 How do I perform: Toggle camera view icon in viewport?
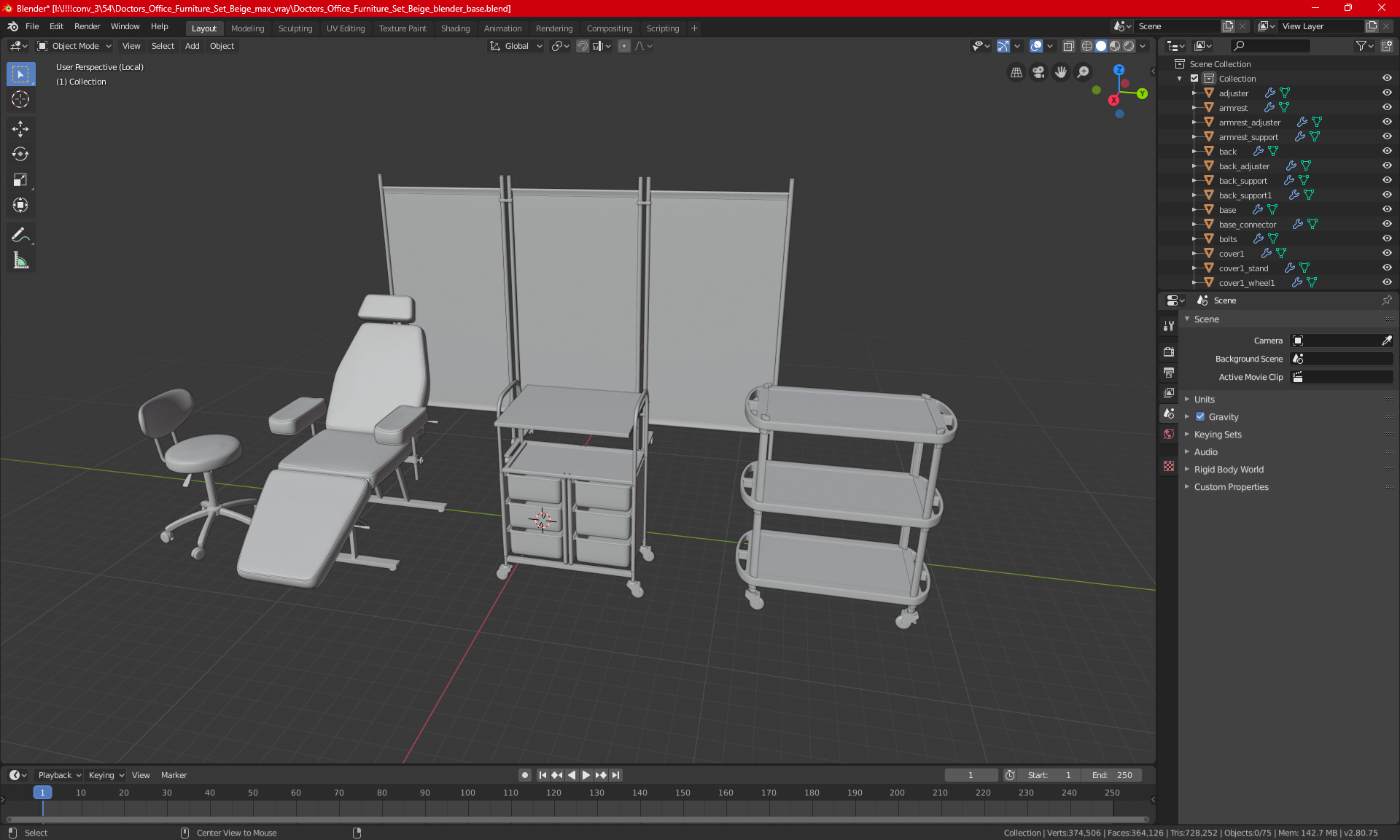[x=1038, y=72]
